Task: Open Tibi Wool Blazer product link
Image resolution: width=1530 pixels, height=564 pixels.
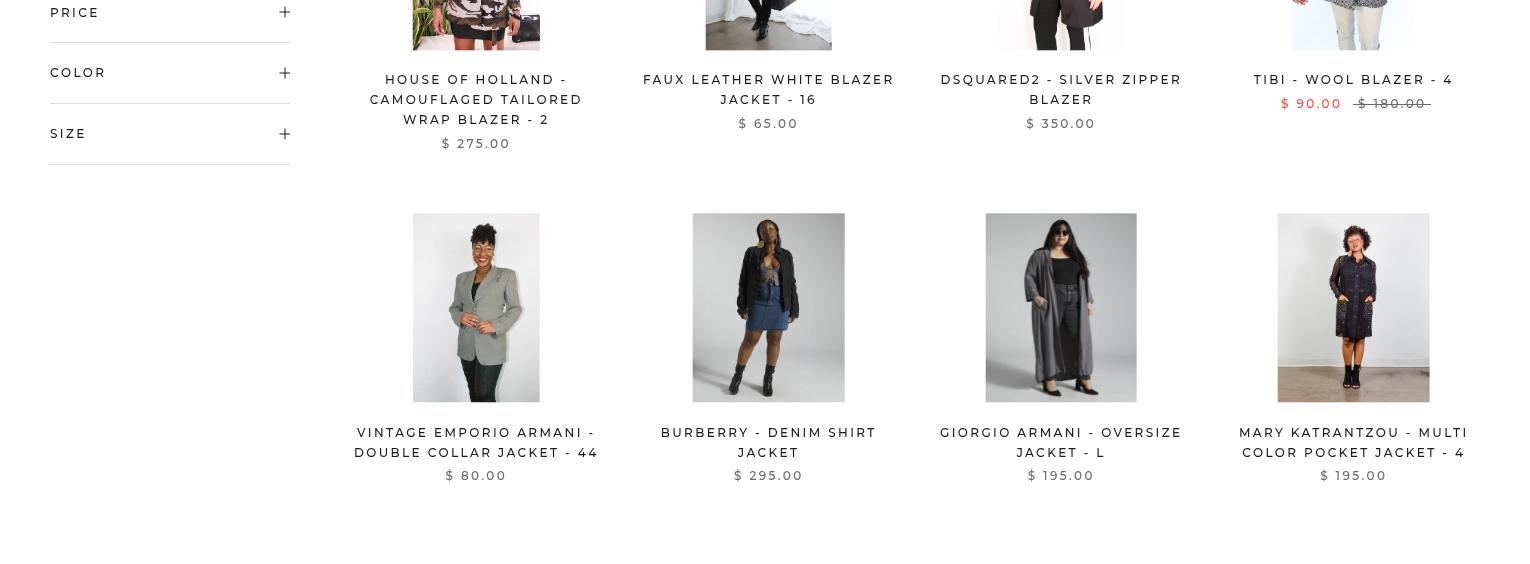Action: [1353, 80]
